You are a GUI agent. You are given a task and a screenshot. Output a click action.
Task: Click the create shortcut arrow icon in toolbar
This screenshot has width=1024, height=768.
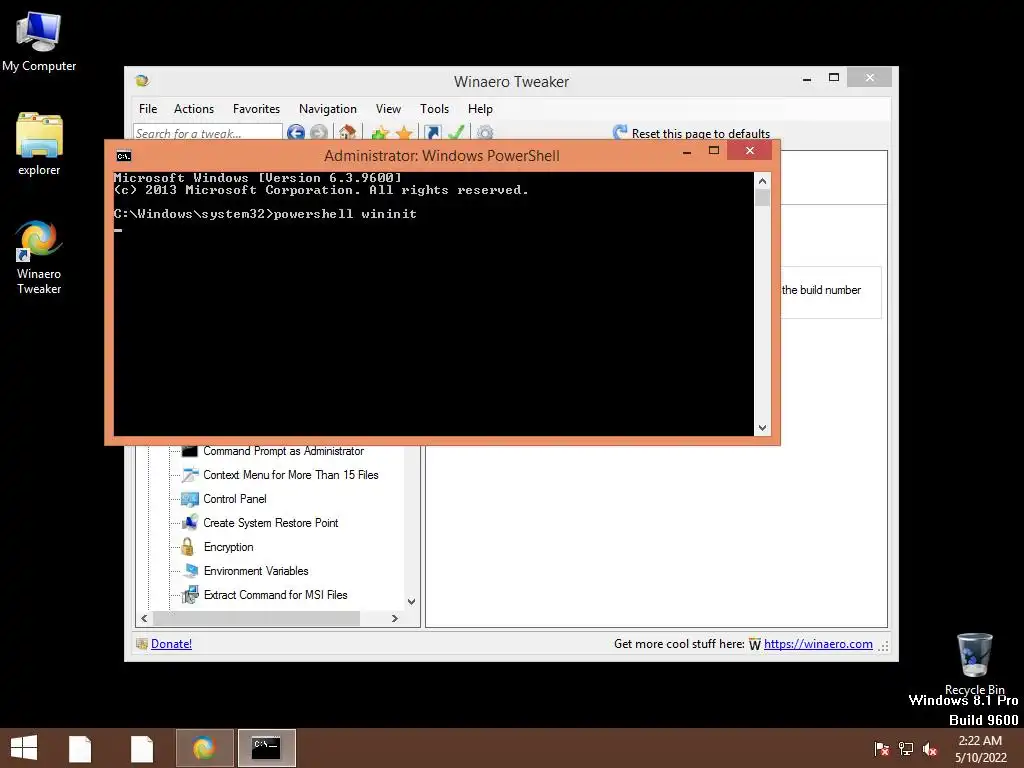[x=432, y=133]
